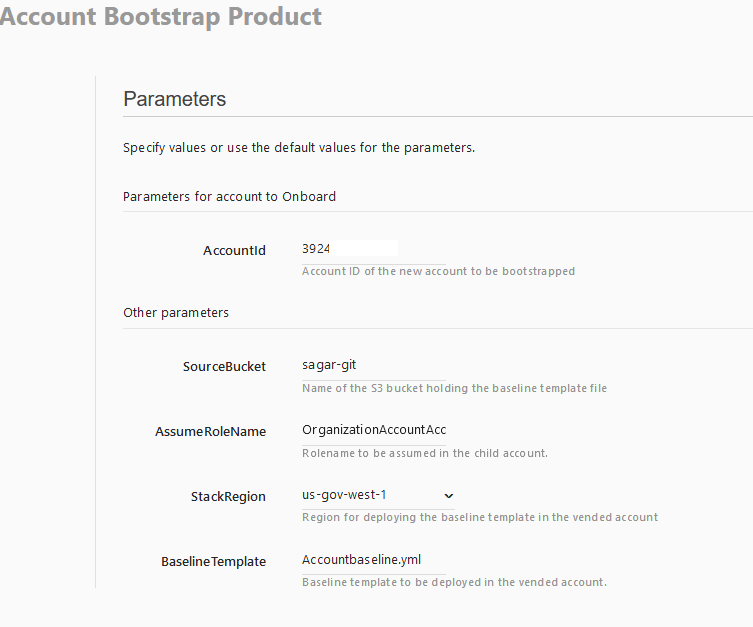Click the AccountId label
The width and height of the screenshot is (753, 627).
pyautogui.click(x=234, y=251)
